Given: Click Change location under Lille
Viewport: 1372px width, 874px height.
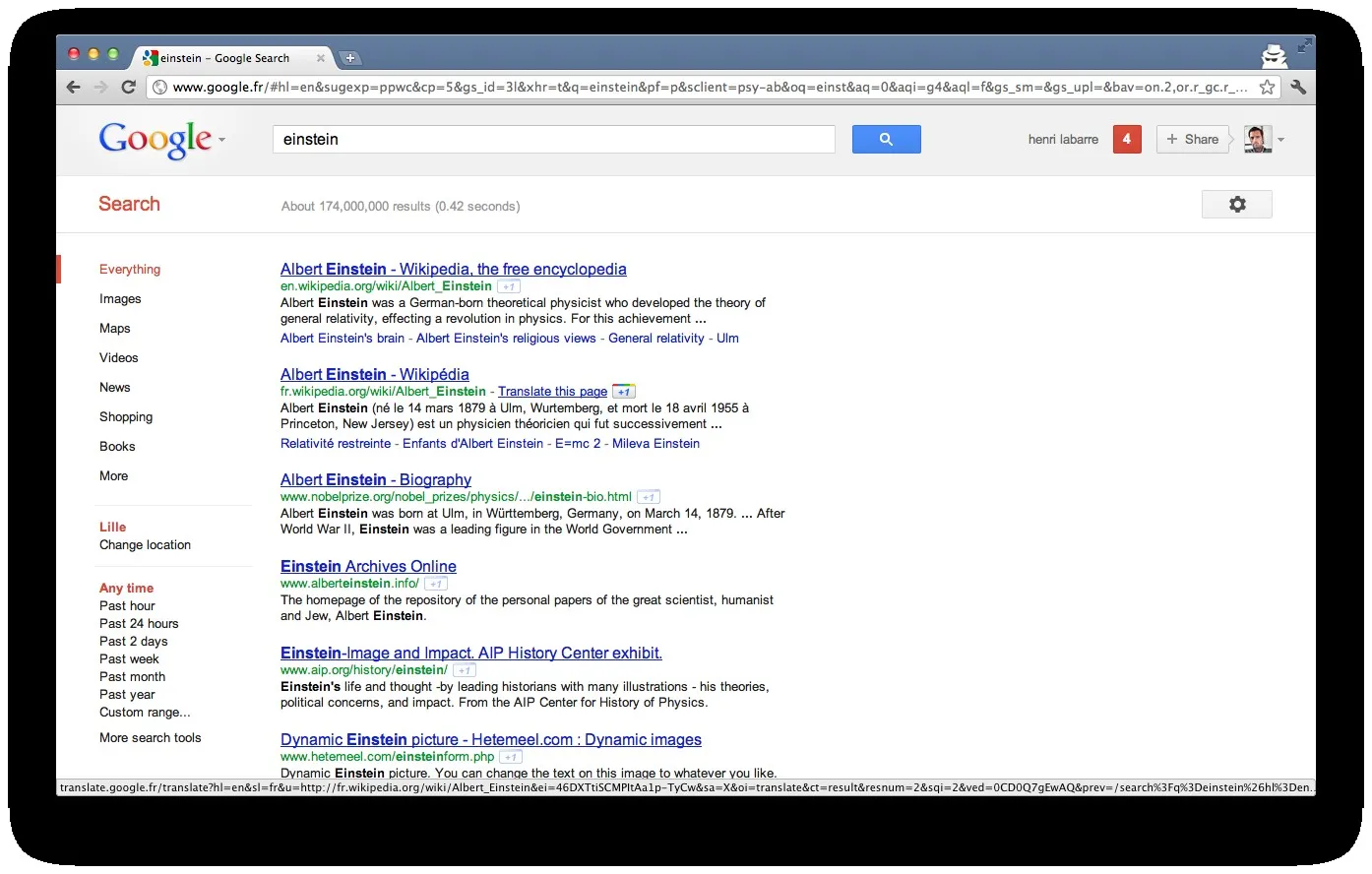Looking at the screenshot, I should (145, 544).
